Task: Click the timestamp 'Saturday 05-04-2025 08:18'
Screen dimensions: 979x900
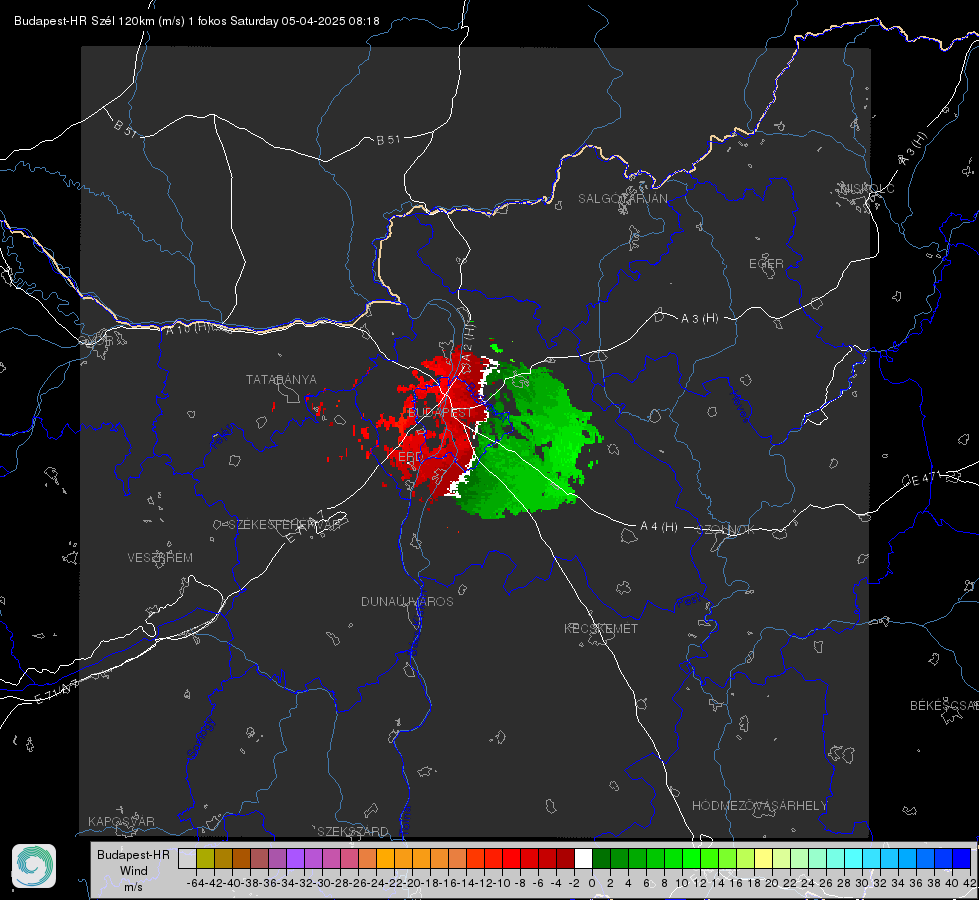Action: [x=305, y=21]
